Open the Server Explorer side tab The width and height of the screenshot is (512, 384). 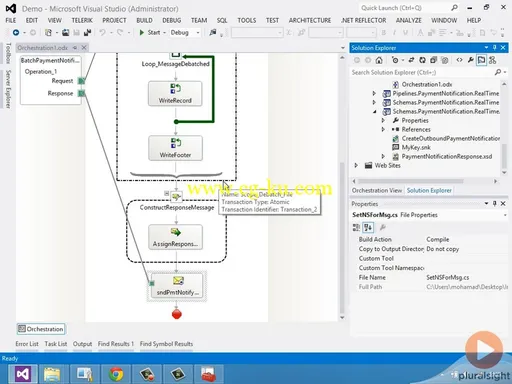tap(9, 89)
